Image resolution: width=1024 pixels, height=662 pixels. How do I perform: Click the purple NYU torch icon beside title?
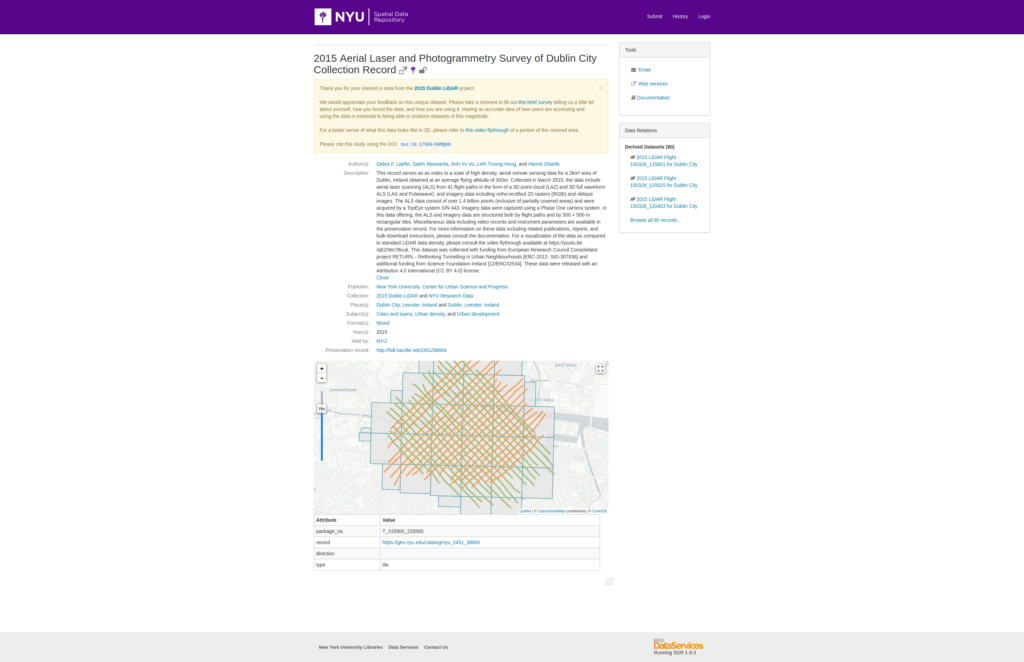[413, 70]
